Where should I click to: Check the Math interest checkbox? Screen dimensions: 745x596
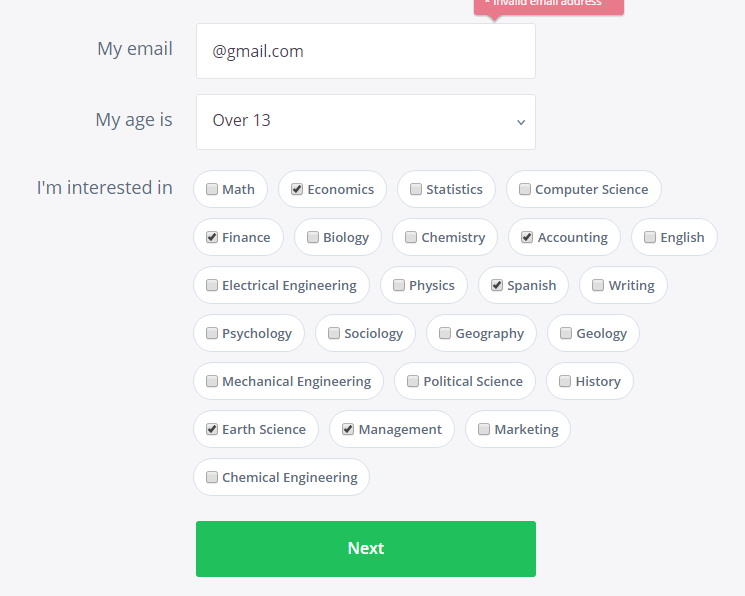click(x=212, y=189)
